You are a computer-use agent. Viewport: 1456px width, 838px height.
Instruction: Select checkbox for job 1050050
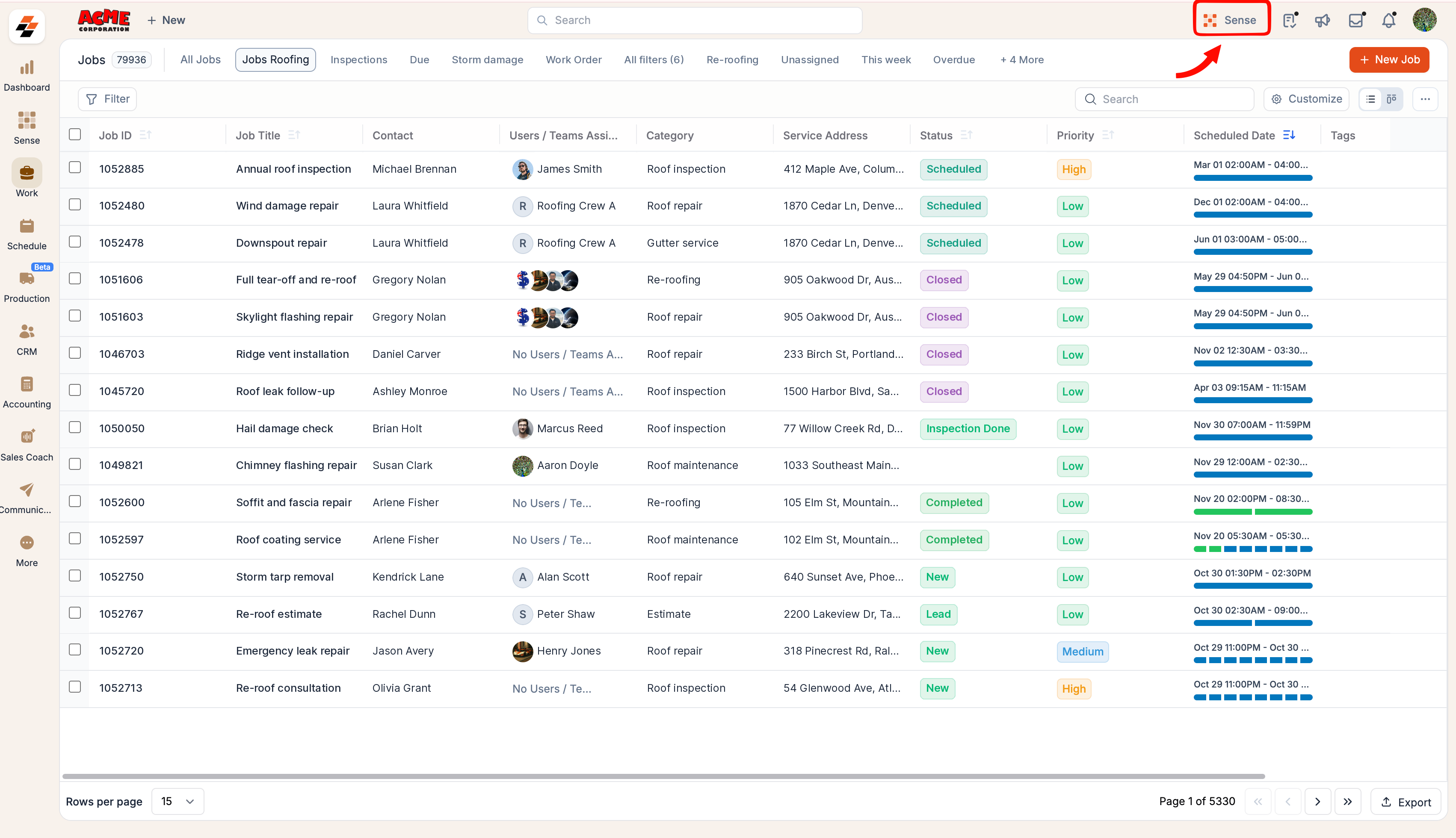[x=75, y=427]
